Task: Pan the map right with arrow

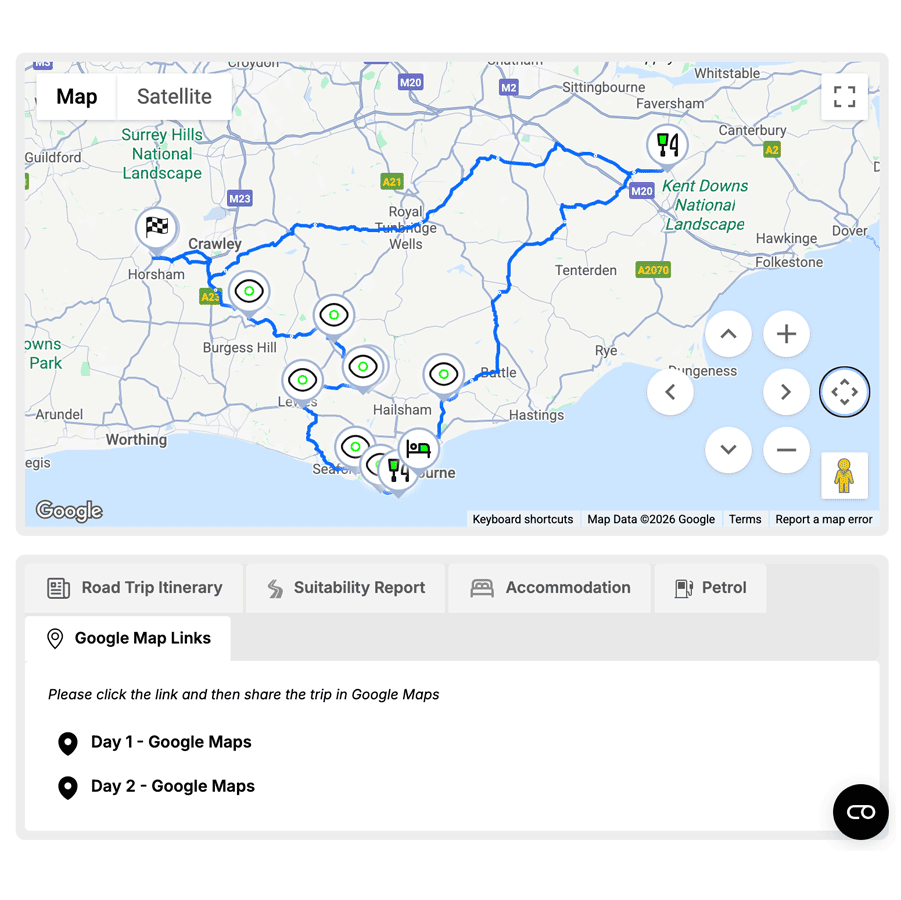Action: coord(786,392)
